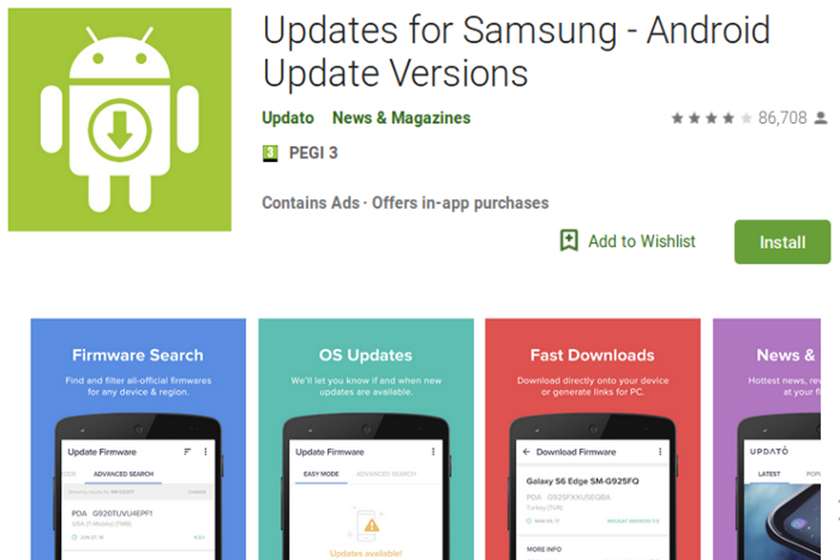840x560 pixels.
Task: Select Advanced Search tab in Firmware Search screenshot
Action: pyautogui.click(x=123, y=474)
